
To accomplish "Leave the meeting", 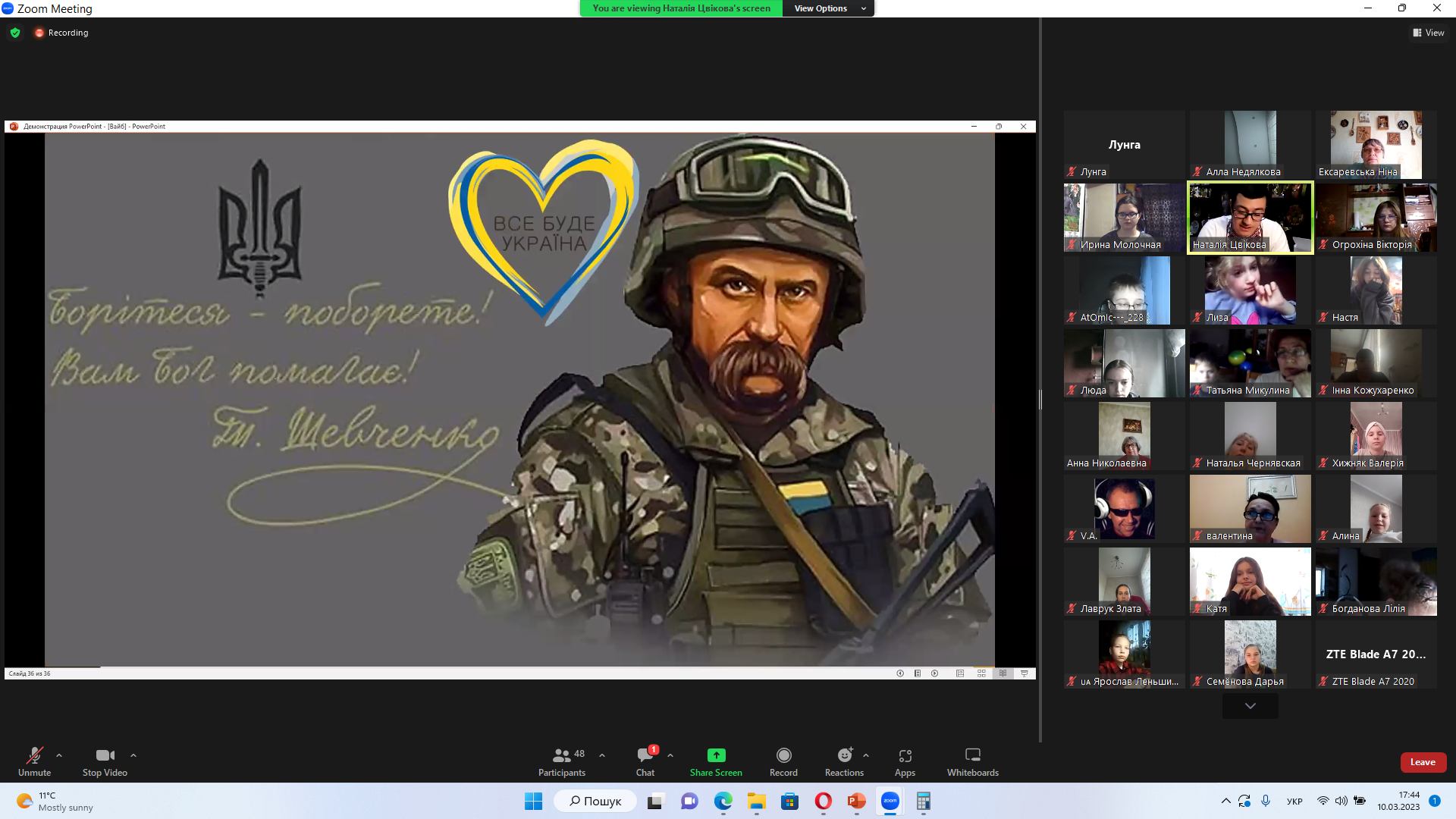I will (x=1423, y=762).
